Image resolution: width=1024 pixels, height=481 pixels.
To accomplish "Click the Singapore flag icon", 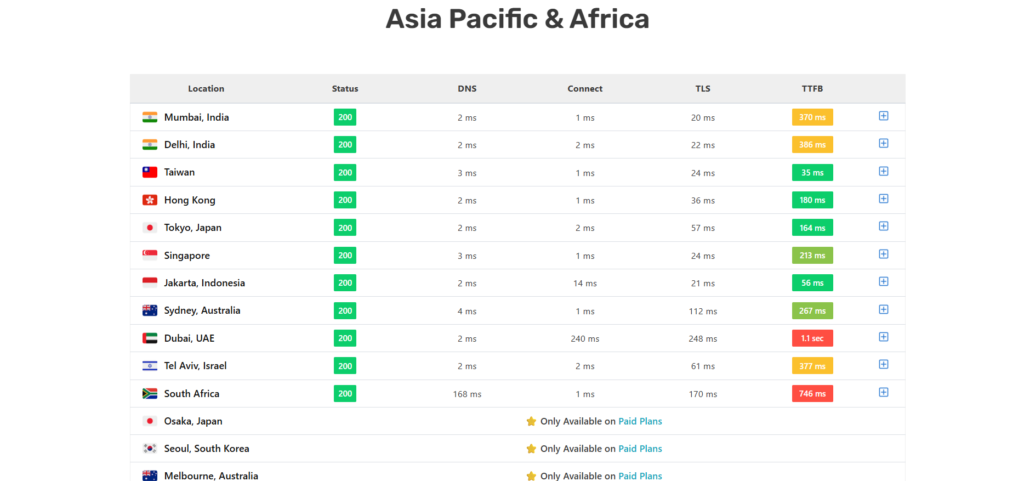I will click(x=150, y=255).
